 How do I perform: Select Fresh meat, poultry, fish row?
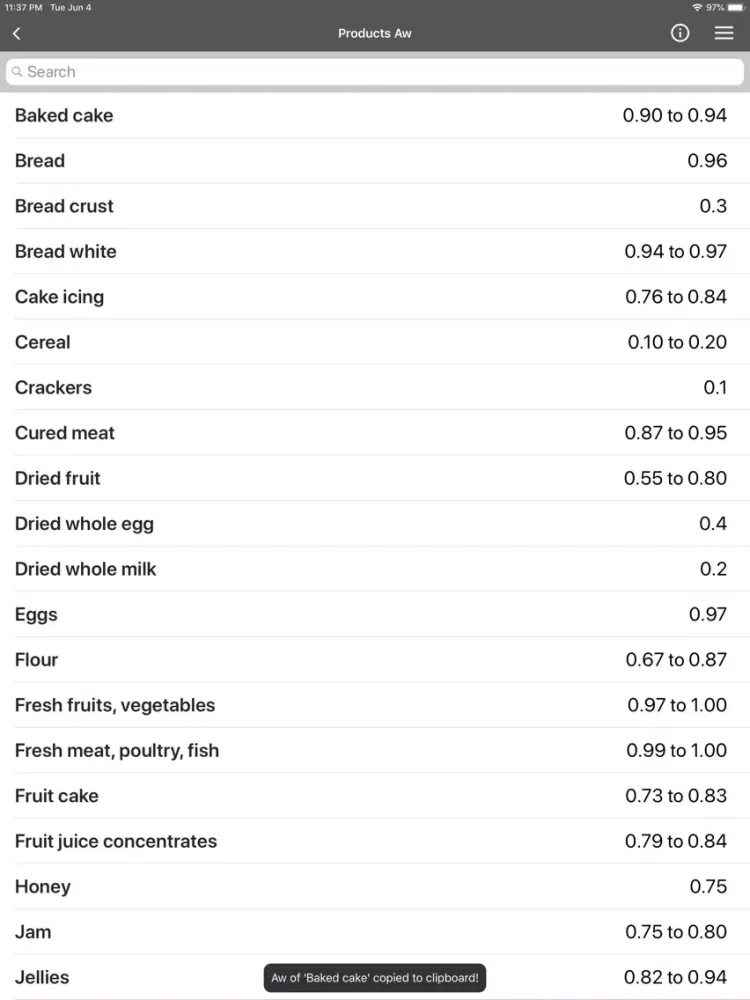[375, 750]
